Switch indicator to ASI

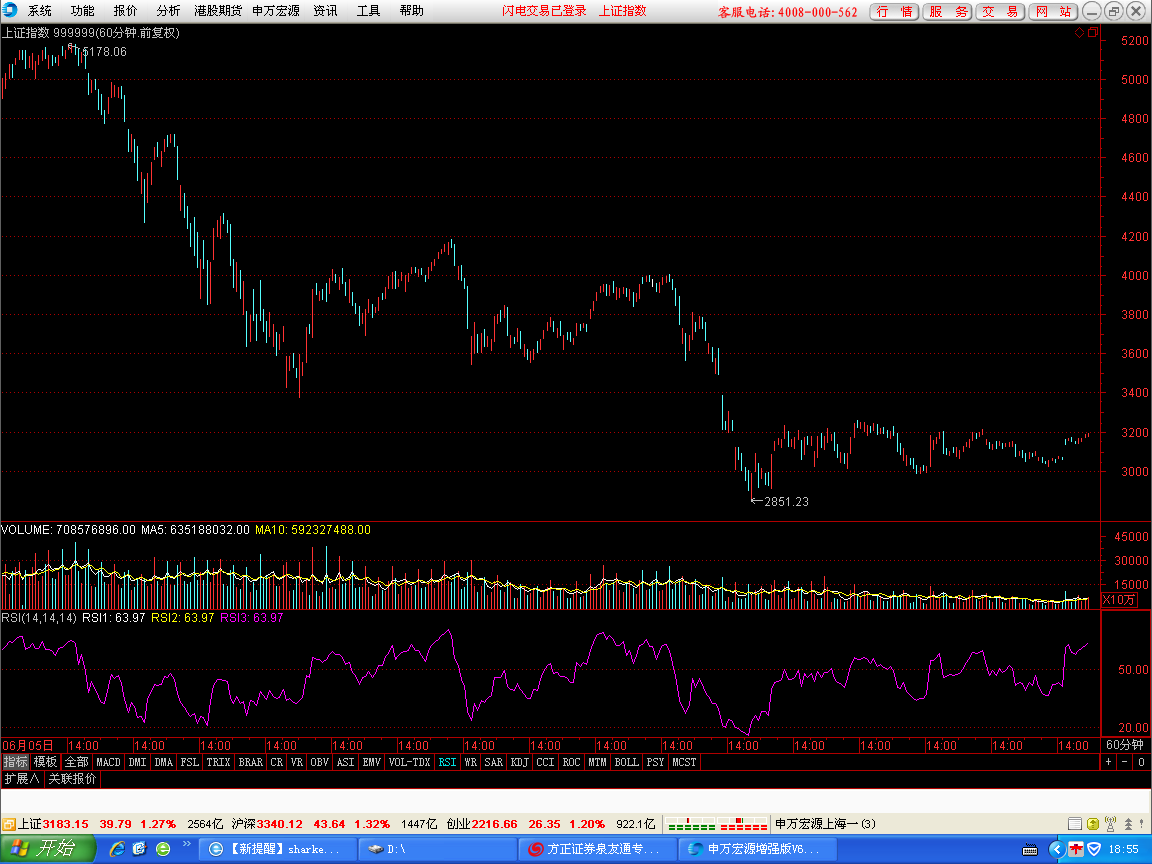coord(345,762)
